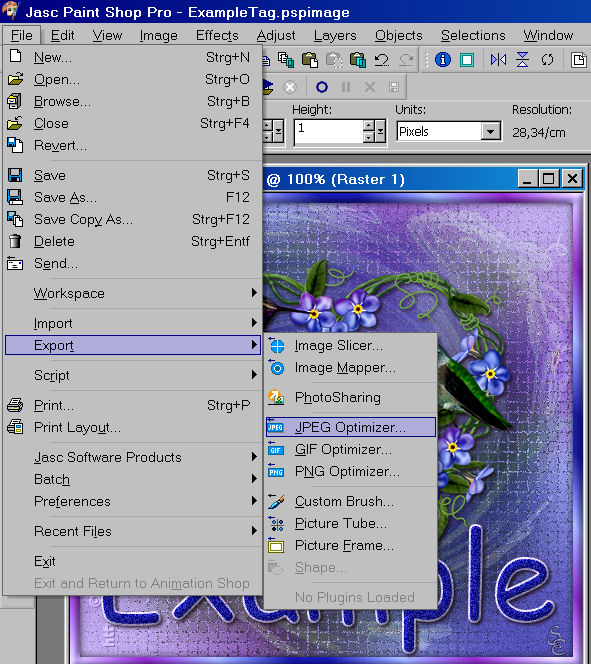This screenshot has height=664, width=591.
Task: Select Revert in the File menu
Action: [132, 145]
